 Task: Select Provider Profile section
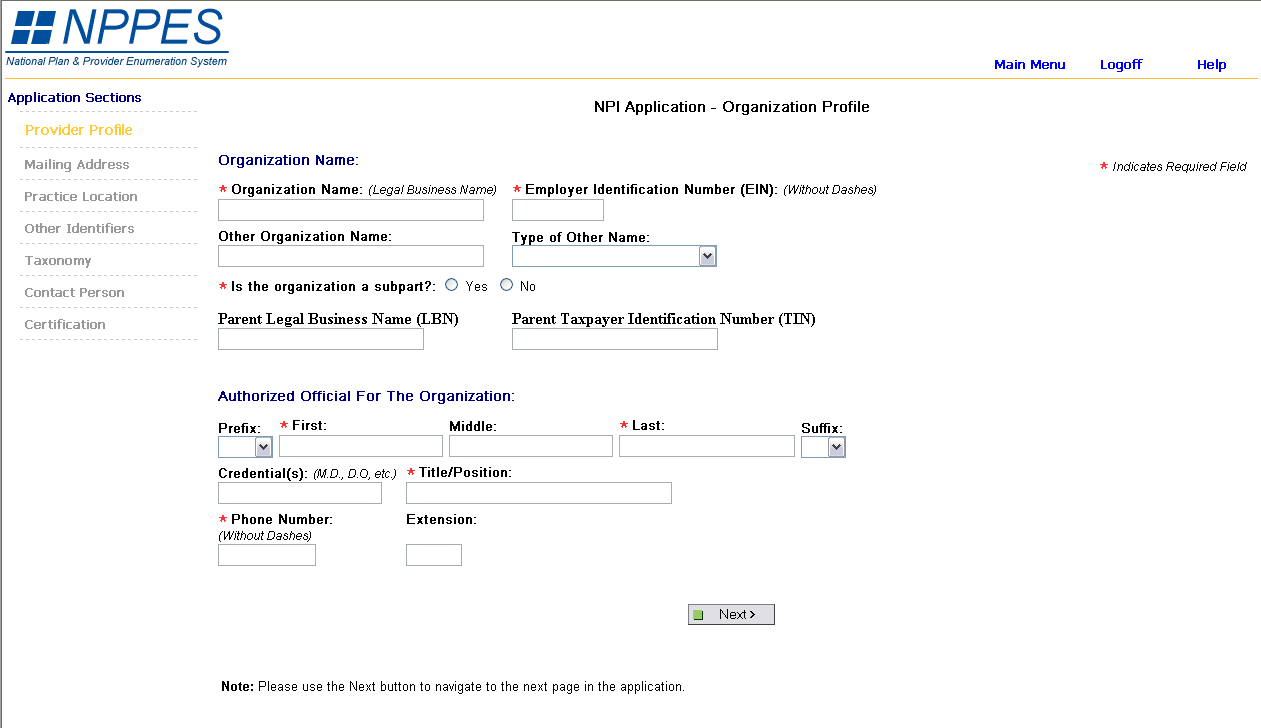[x=79, y=130]
